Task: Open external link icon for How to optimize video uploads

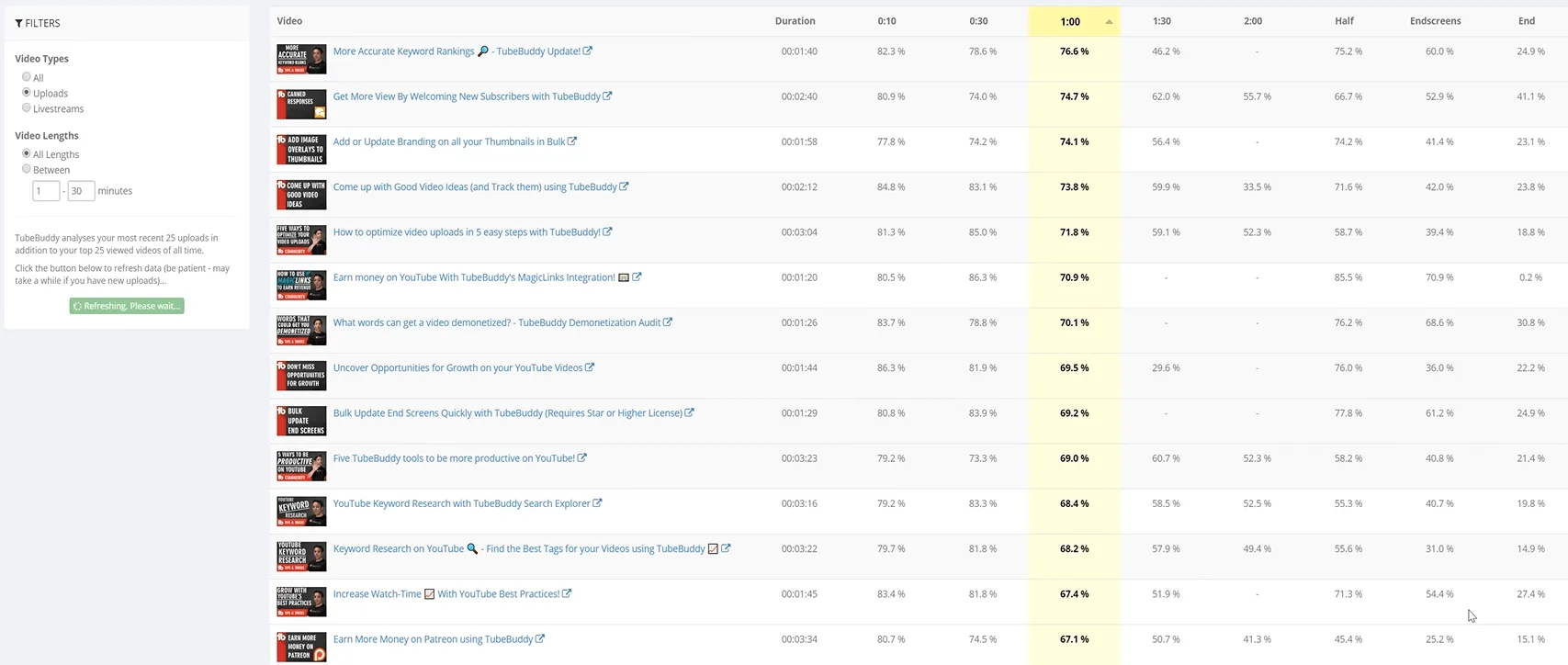Action: [x=607, y=232]
